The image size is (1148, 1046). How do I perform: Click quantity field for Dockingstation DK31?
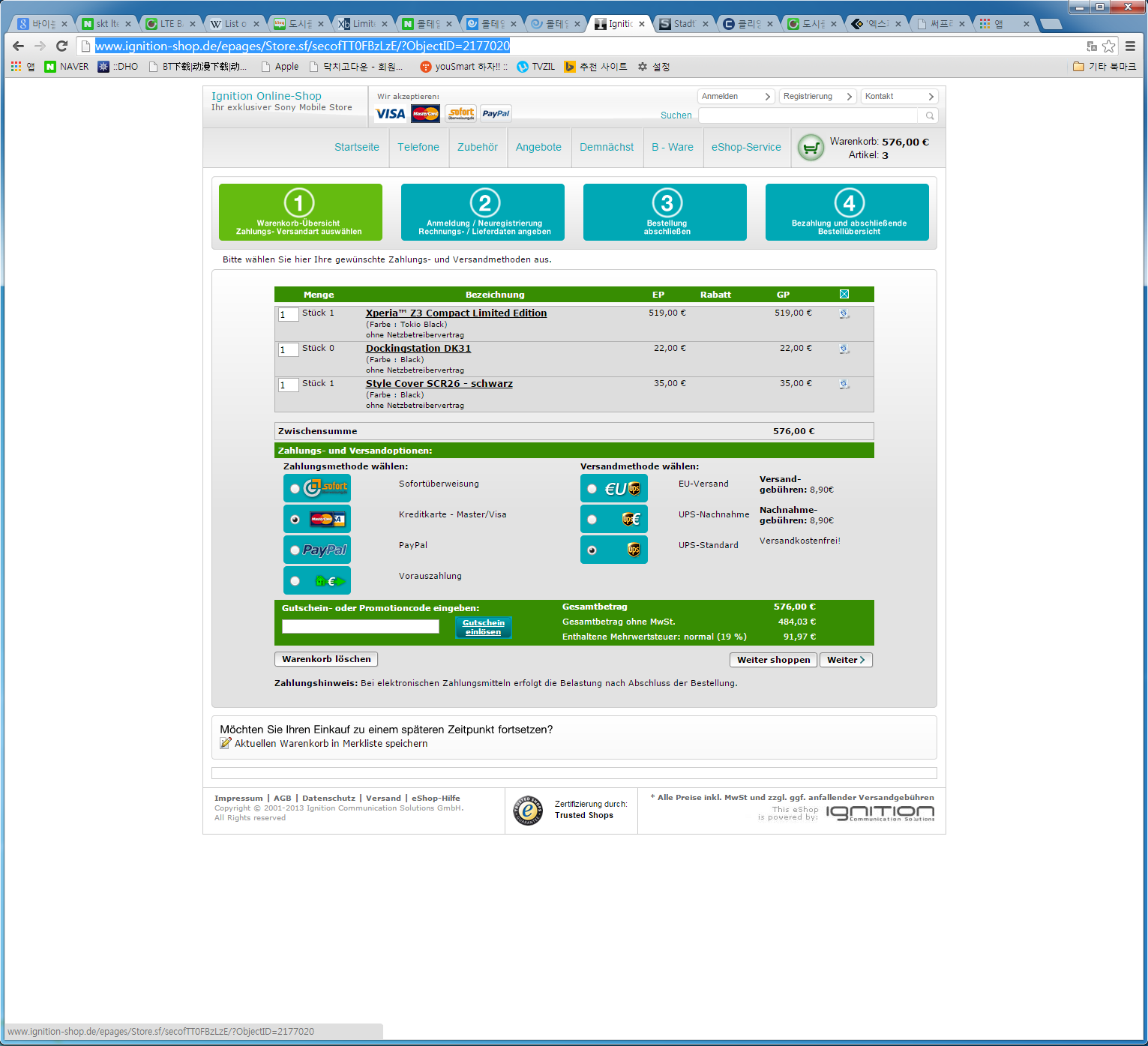pyautogui.click(x=289, y=350)
